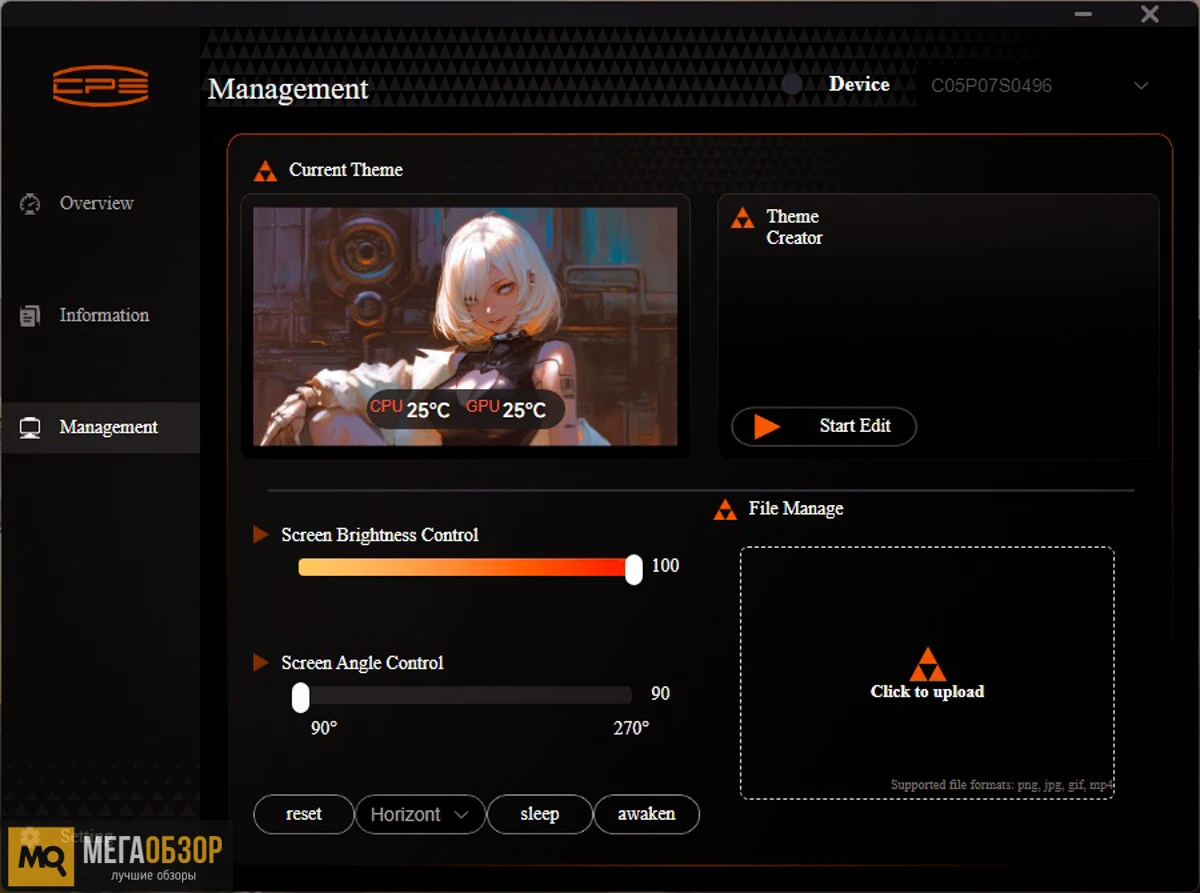The width and height of the screenshot is (1200, 893).
Task: Click the sleep button
Action: pos(539,814)
